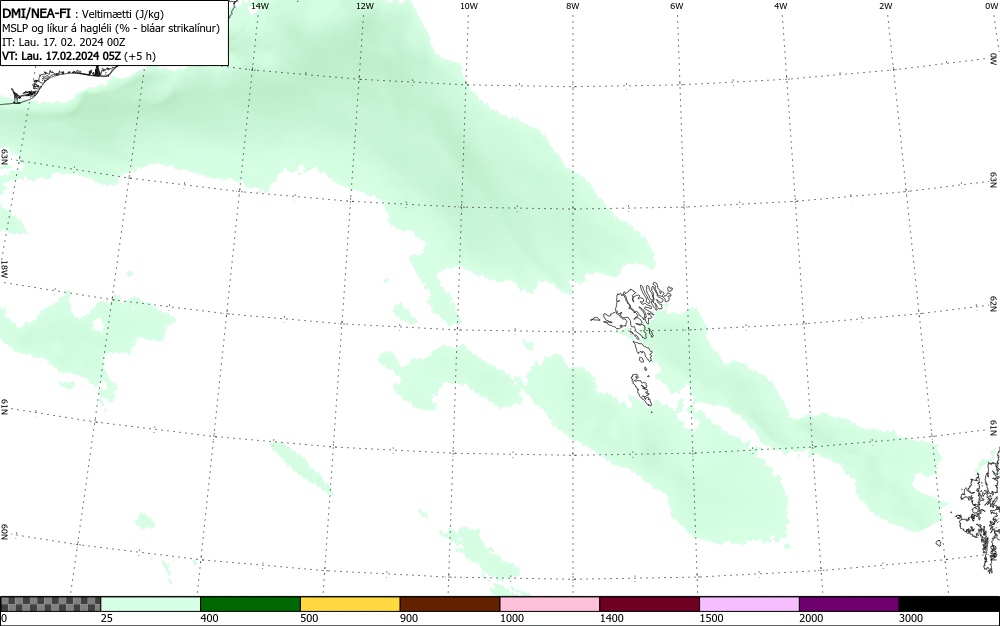This screenshot has width=1000, height=626.
Task: Click the yellow 500–900 legend swatch
Action: [x=350, y=604]
